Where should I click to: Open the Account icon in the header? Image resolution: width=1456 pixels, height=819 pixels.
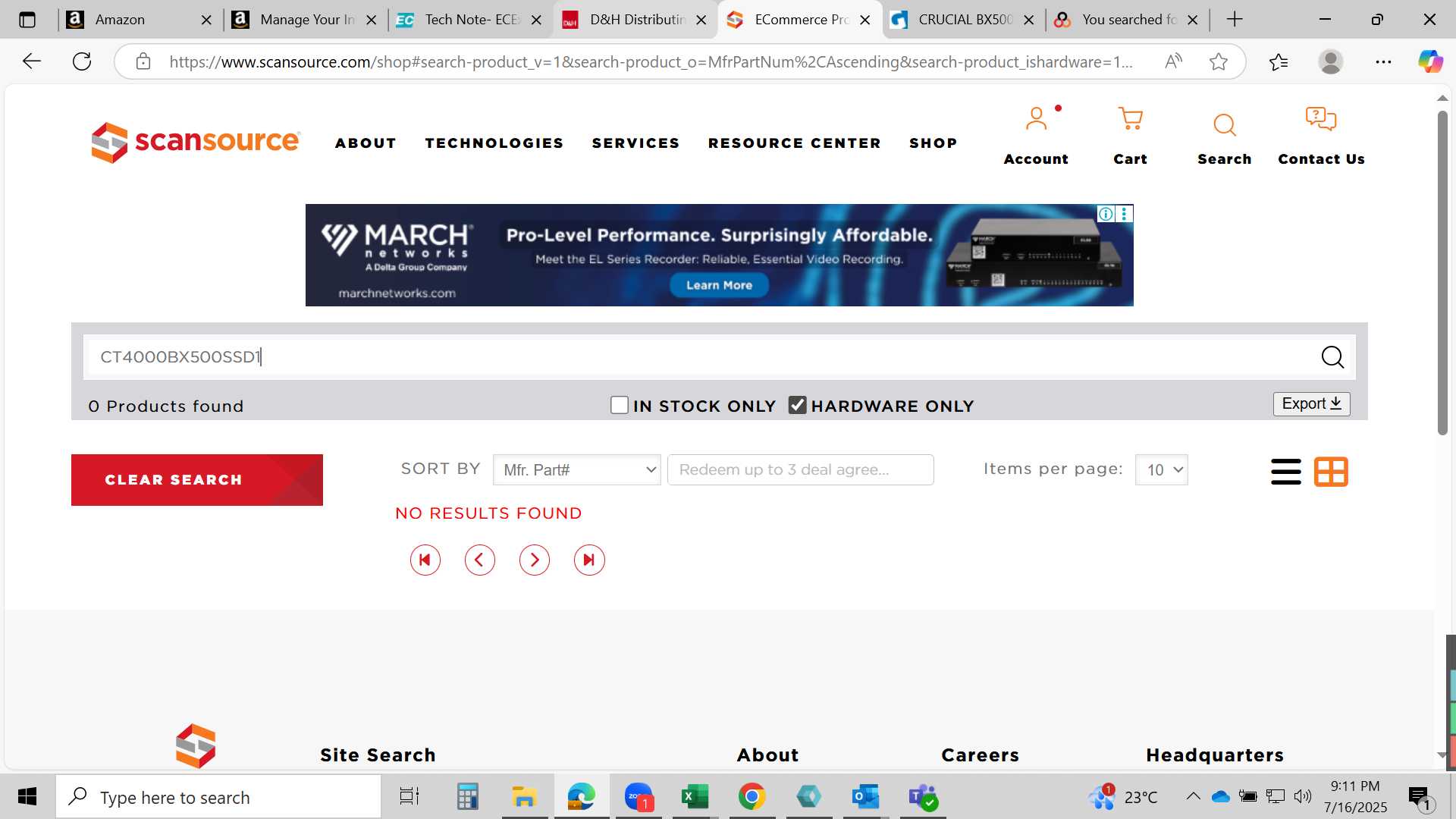click(1036, 119)
